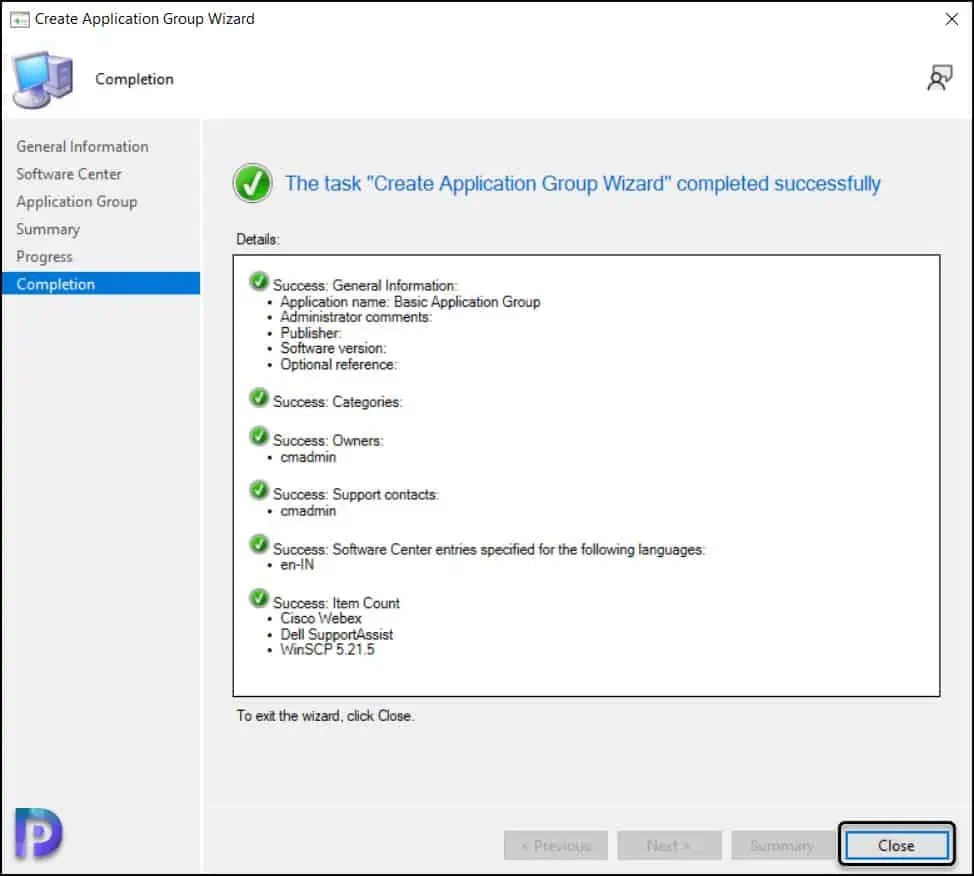Click the 'Software version:' detail line
Viewport: 974px width, 876px height.
(x=333, y=349)
